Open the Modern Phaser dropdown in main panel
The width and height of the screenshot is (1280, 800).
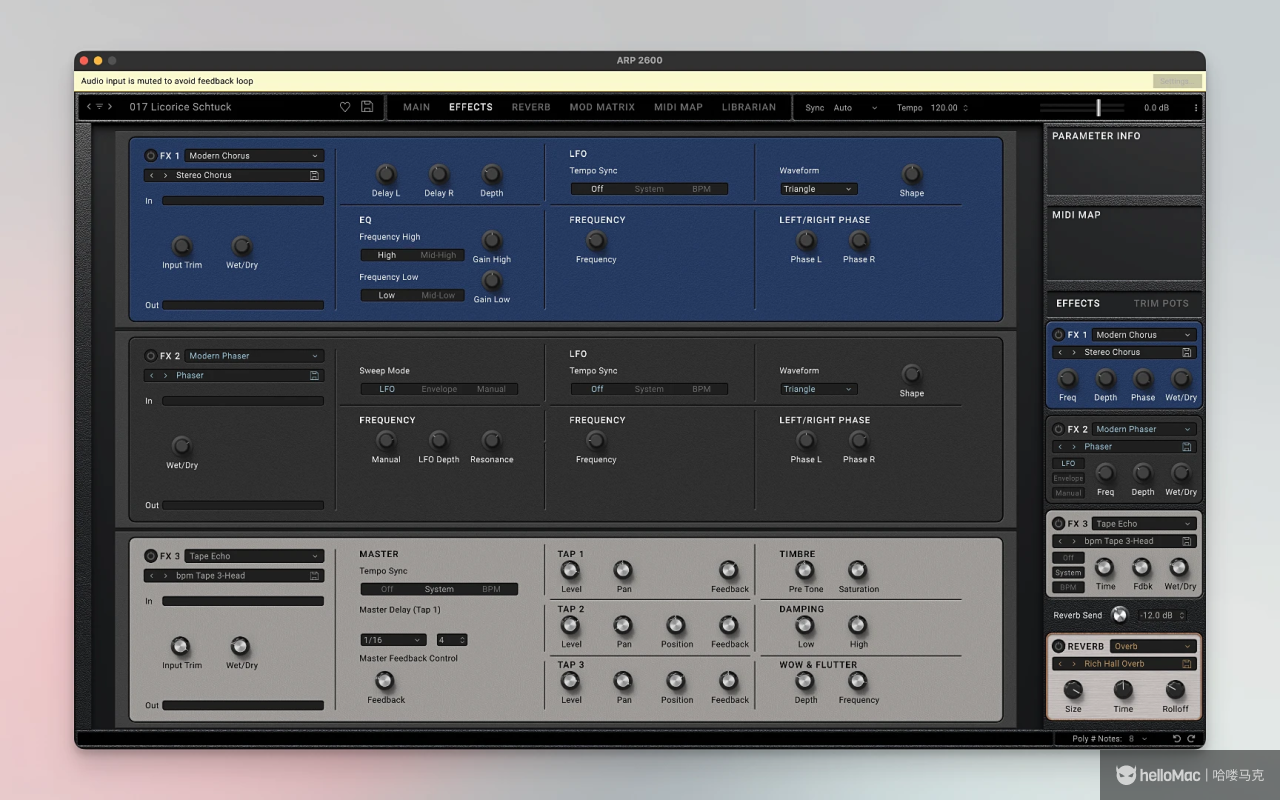pos(254,356)
